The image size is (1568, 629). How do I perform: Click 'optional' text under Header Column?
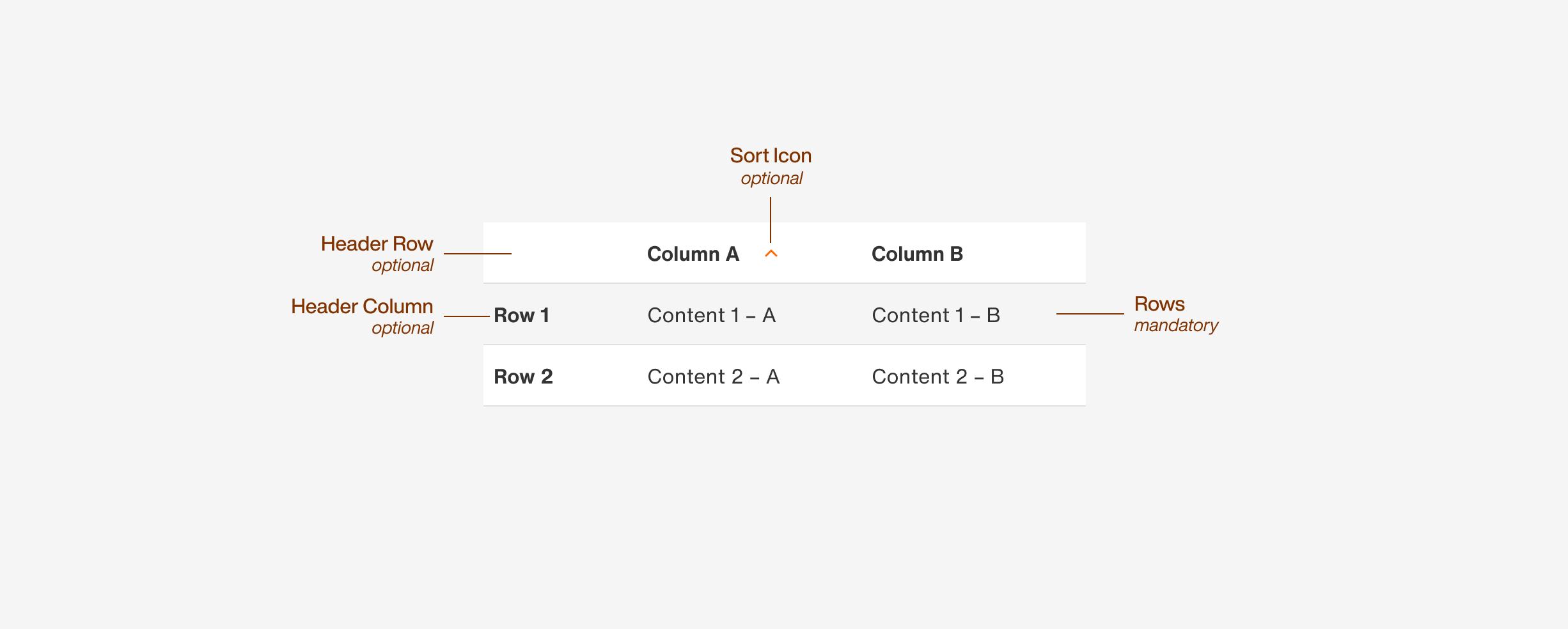coord(402,328)
